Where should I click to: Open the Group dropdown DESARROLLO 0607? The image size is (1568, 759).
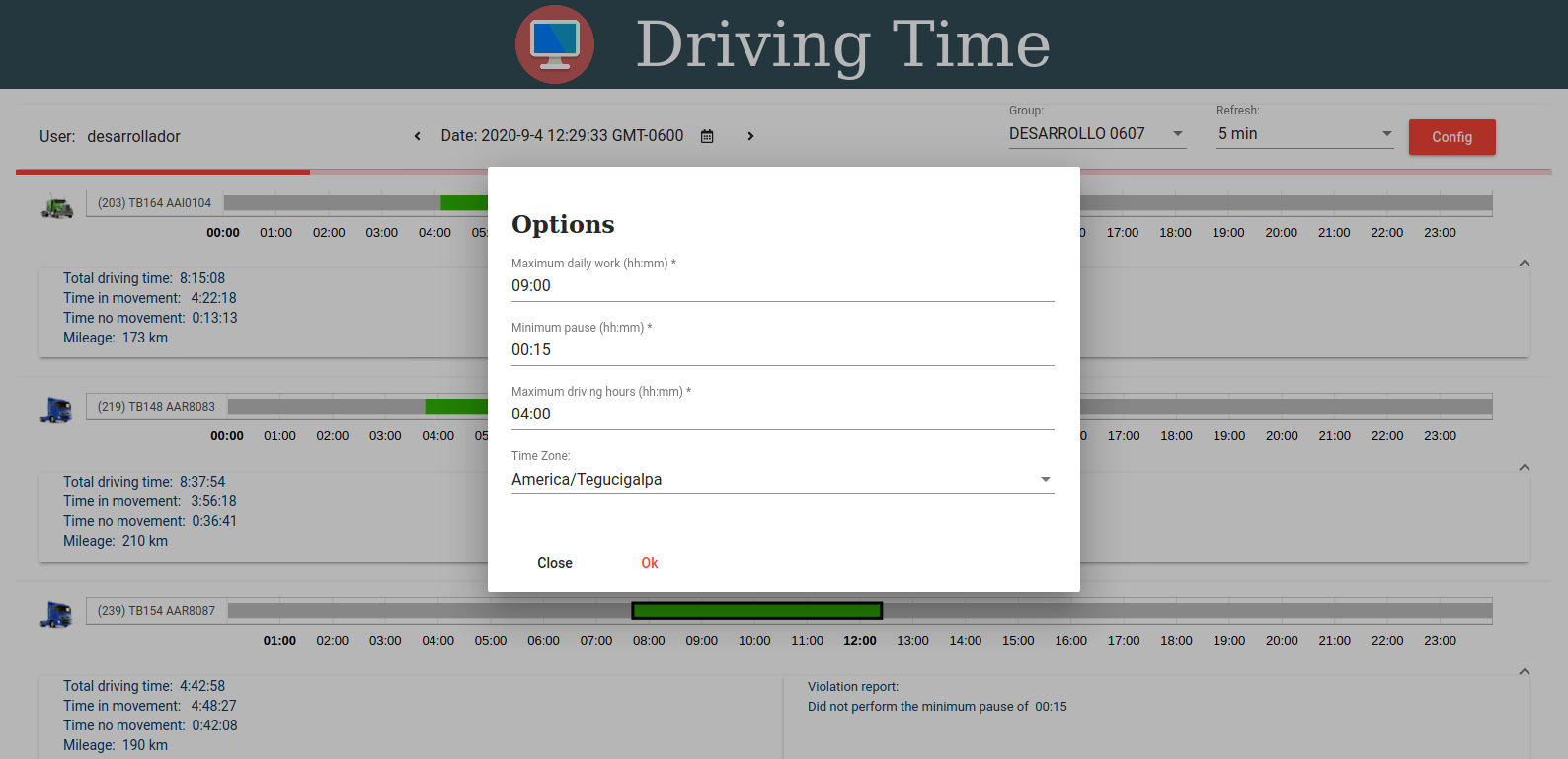1097,134
